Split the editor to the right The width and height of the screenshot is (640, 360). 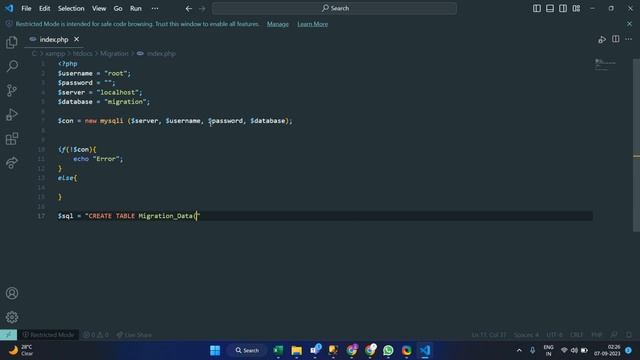tap(616, 39)
